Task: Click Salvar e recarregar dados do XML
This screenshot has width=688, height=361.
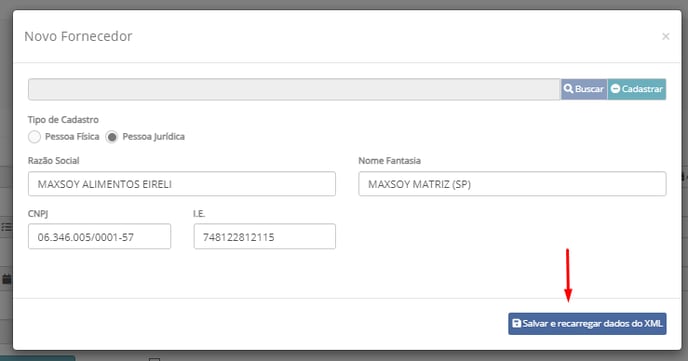Action: coord(587,324)
